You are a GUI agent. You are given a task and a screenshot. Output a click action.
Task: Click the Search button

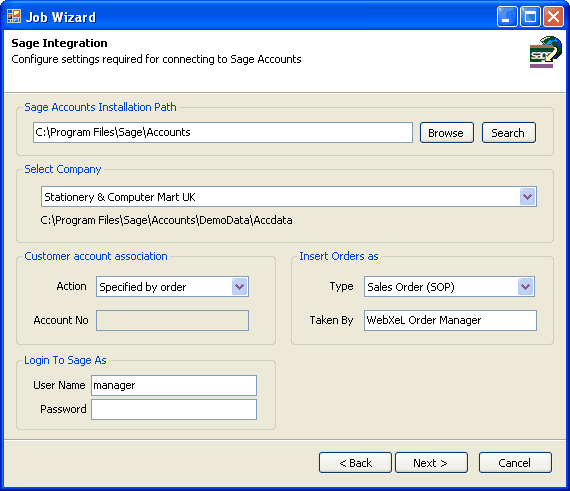coord(509,133)
